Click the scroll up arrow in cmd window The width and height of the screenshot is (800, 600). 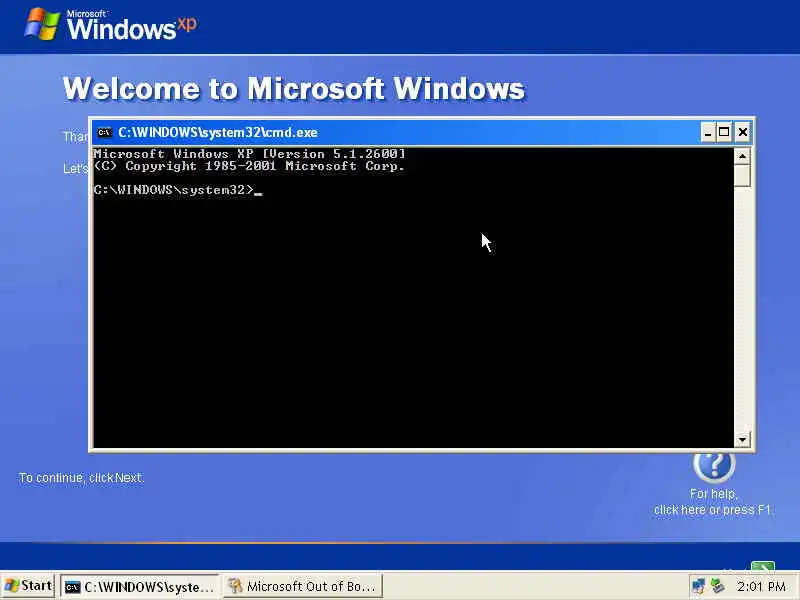point(742,156)
